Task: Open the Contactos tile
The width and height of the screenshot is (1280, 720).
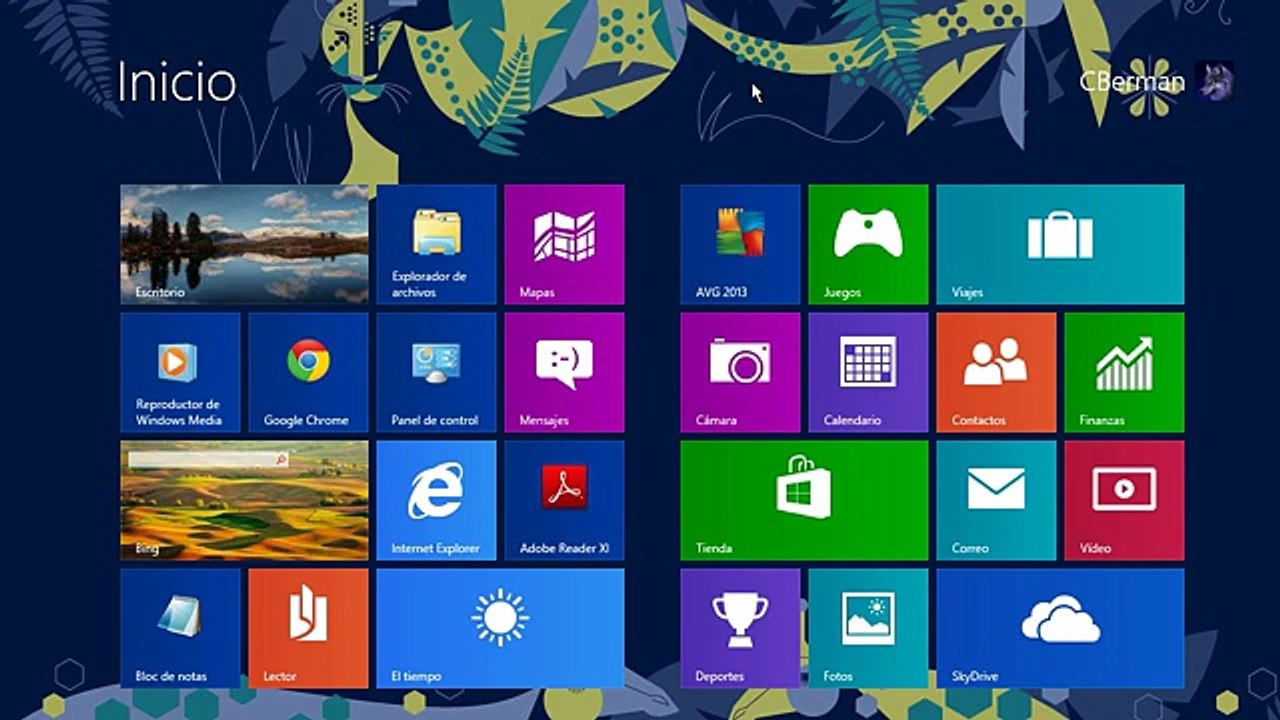Action: pyautogui.click(x=996, y=372)
